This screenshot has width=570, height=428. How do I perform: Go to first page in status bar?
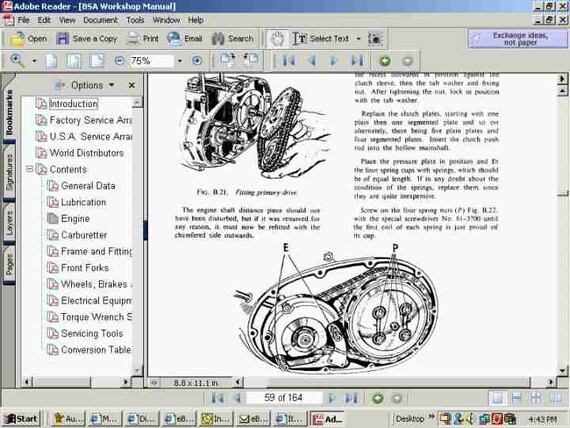217,398
